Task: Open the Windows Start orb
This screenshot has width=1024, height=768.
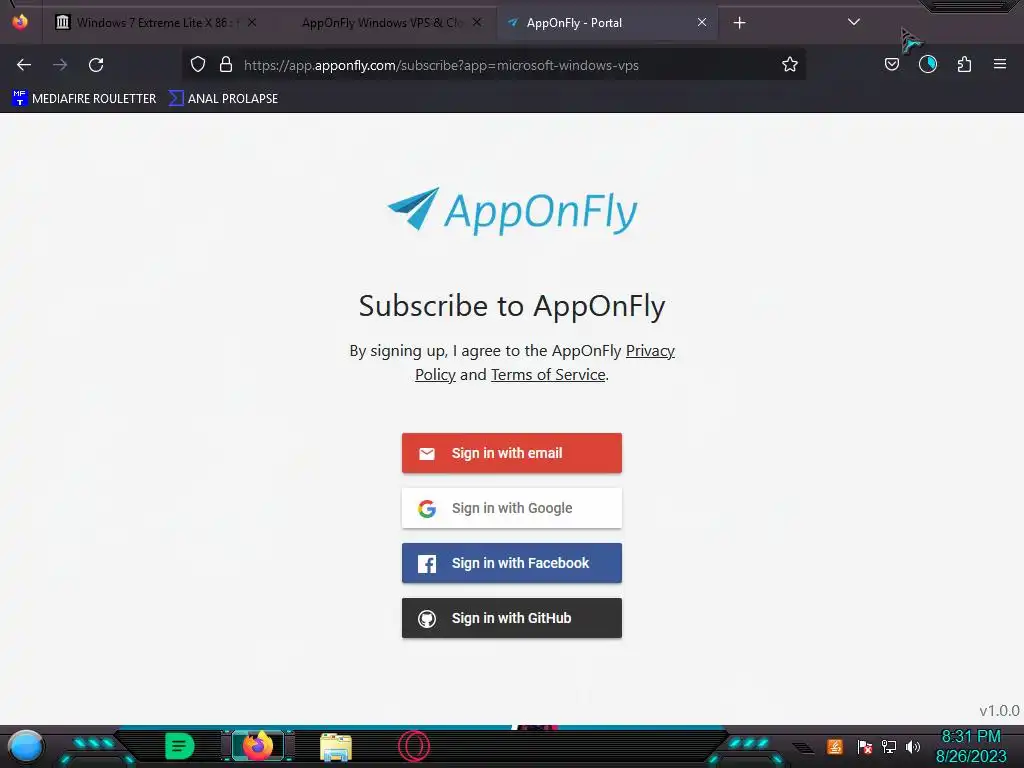Action: pos(26,746)
